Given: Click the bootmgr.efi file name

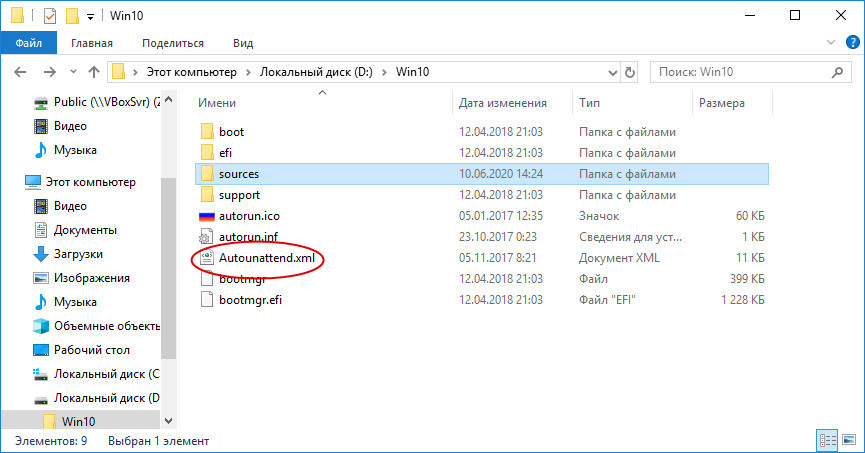Looking at the screenshot, I should (x=250, y=300).
